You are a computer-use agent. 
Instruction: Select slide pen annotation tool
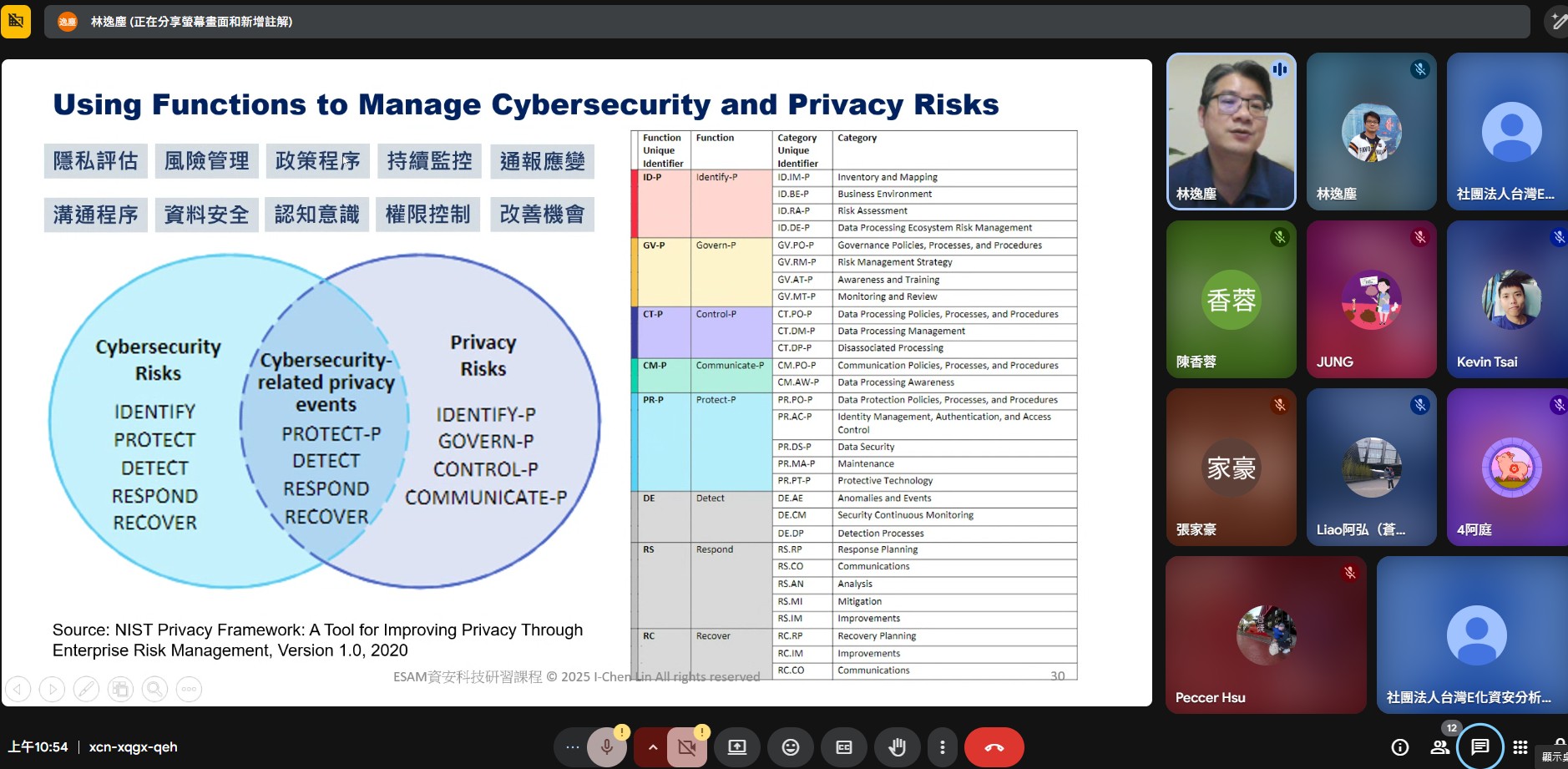coord(86,689)
